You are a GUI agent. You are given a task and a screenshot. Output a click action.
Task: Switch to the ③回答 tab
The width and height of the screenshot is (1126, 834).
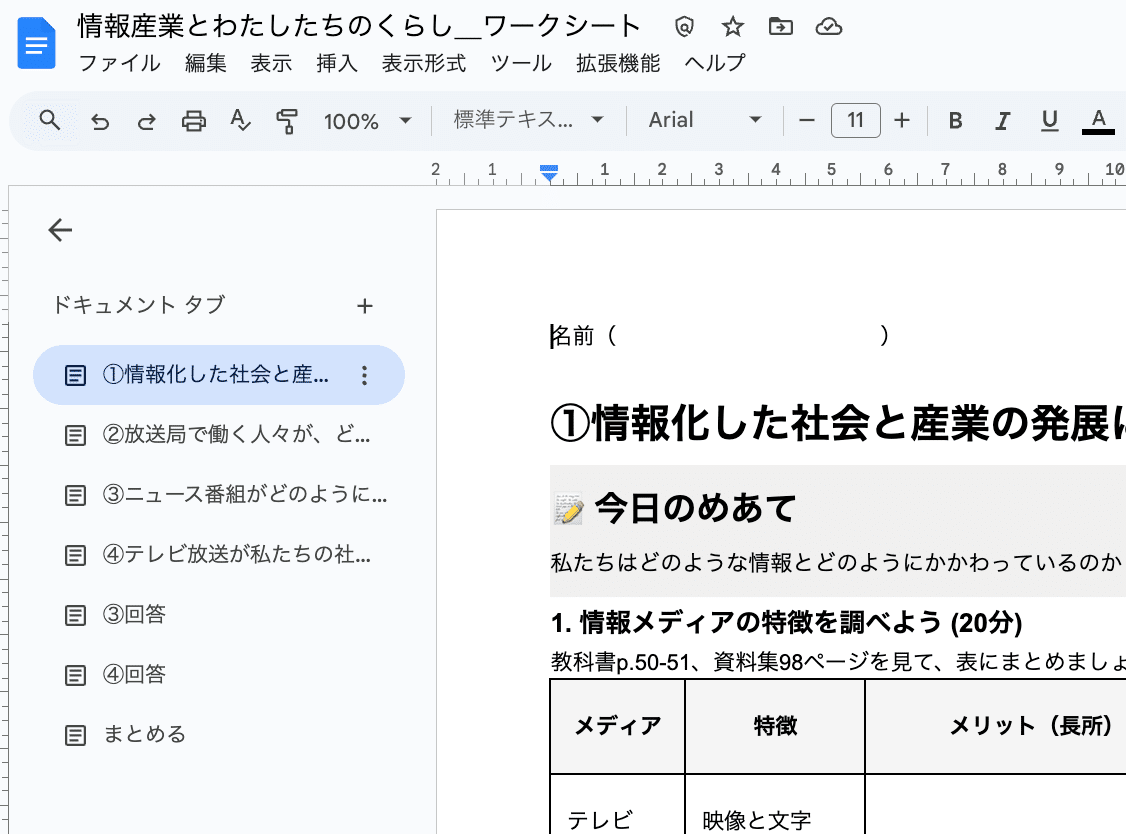[x=219, y=615]
